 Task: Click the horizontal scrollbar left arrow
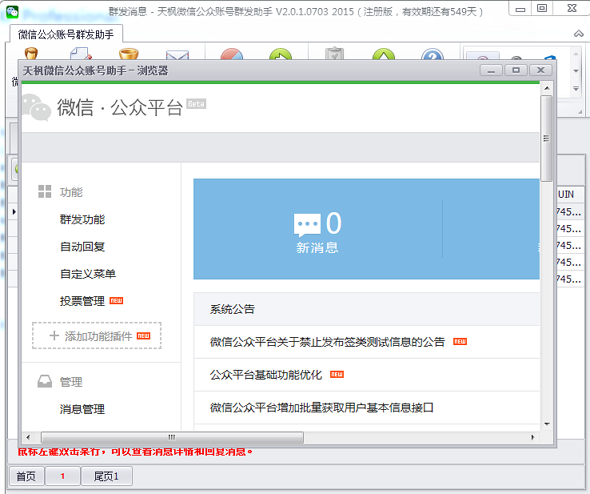tap(28, 437)
